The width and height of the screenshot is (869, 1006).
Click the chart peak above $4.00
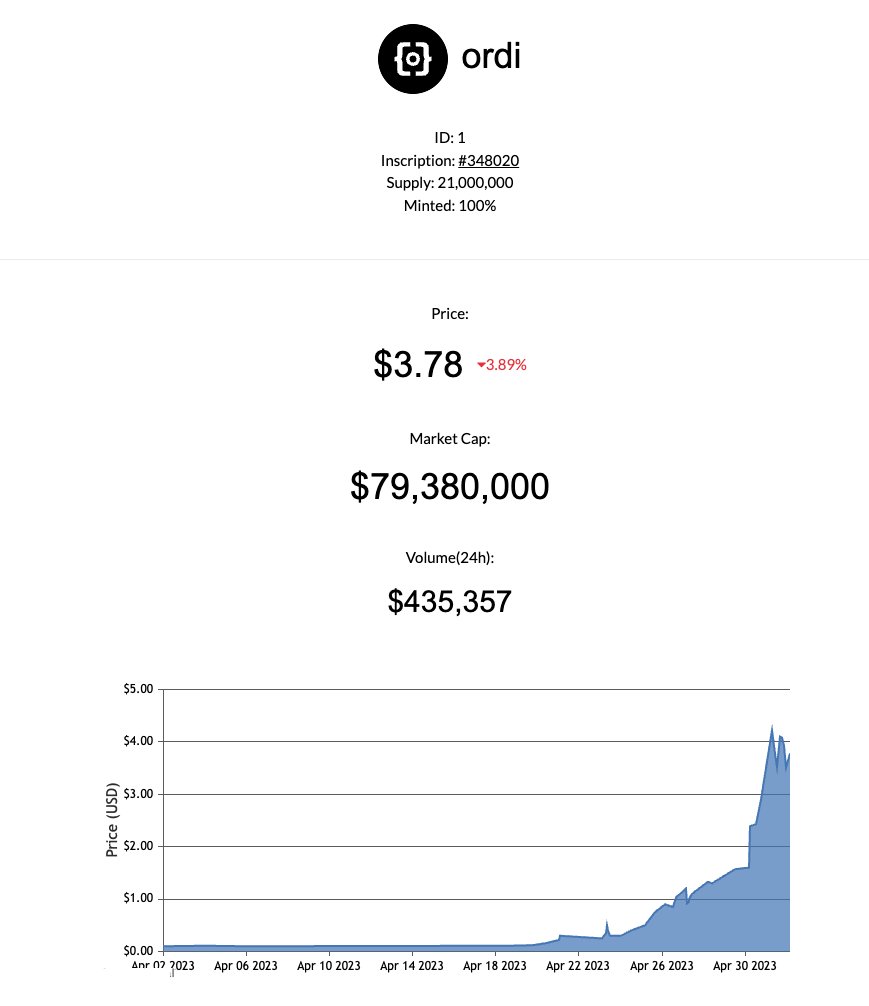tap(772, 727)
